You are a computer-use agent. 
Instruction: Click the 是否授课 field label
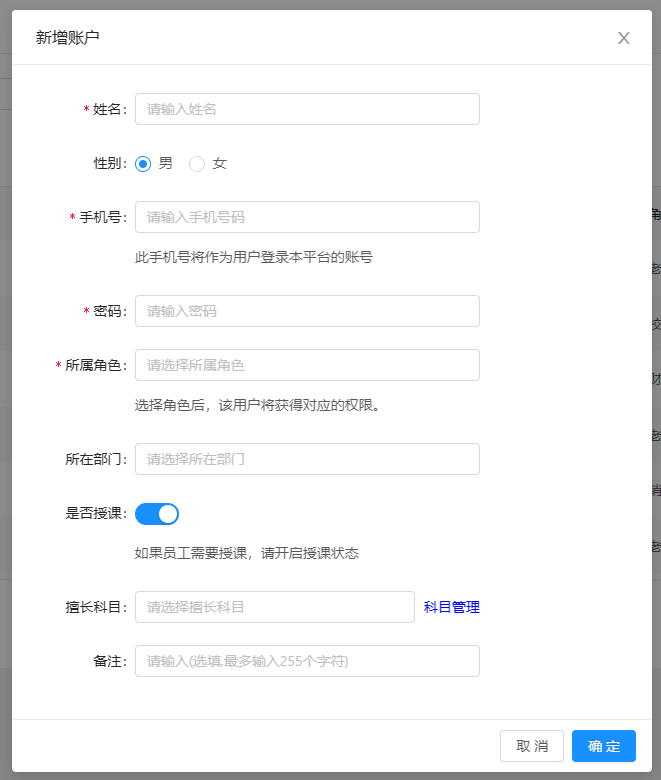pos(96,513)
